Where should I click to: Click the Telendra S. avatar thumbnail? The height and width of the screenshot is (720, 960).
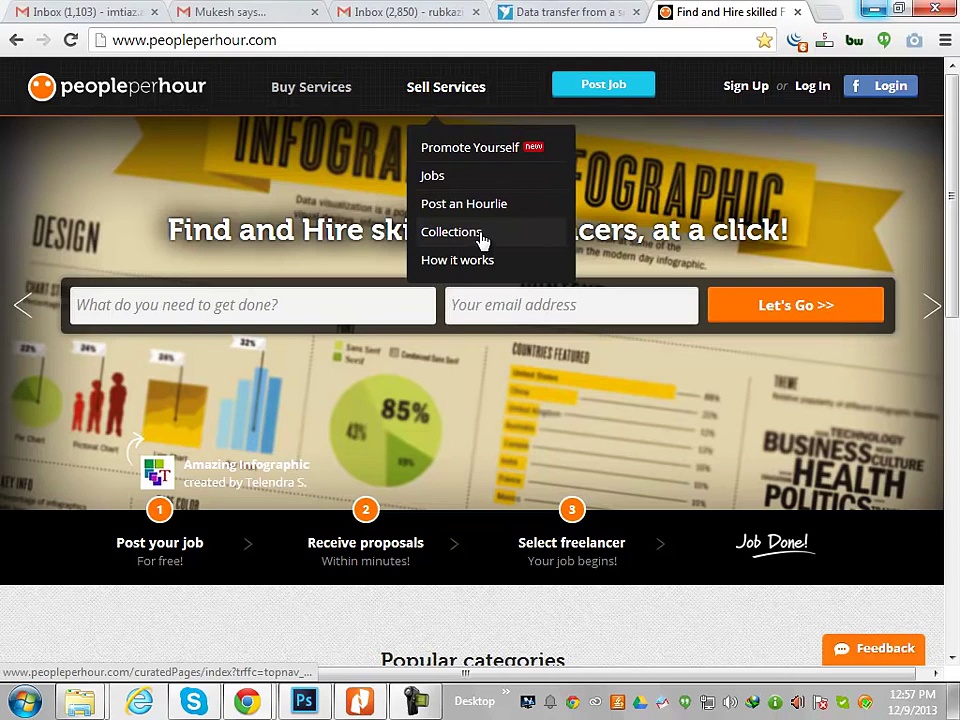(x=157, y=472)
